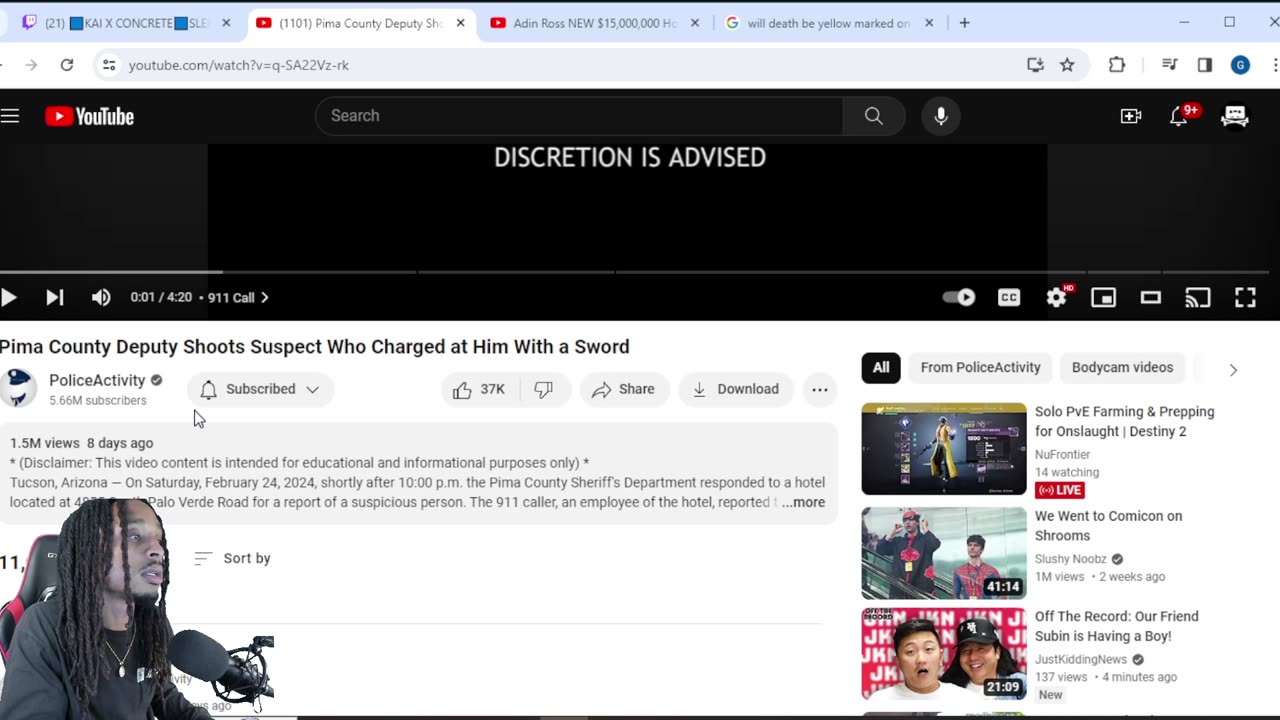
Task: Open the account avatar menu
Action: 1235,116
